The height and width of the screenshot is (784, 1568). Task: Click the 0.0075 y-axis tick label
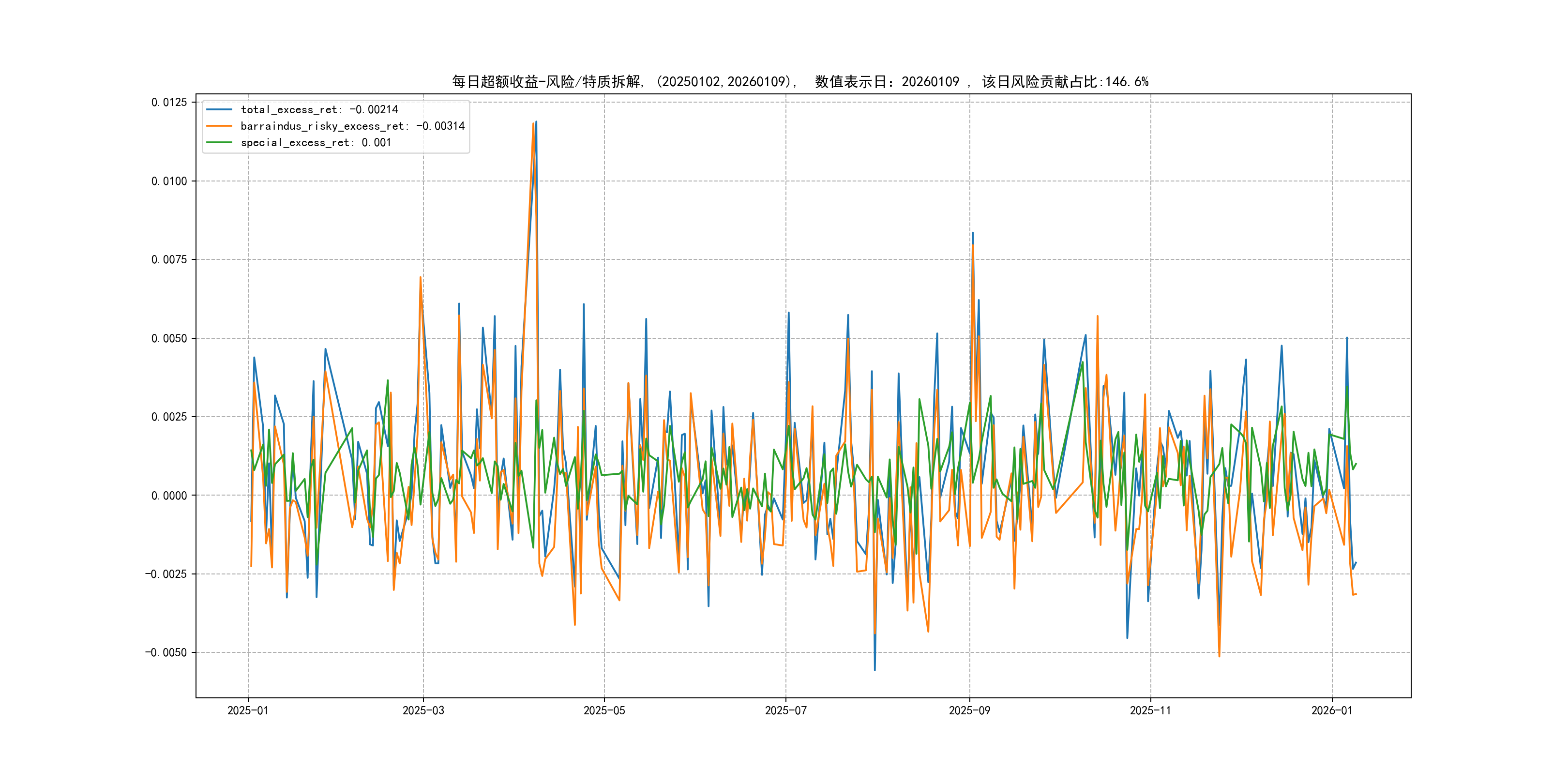point(169,259)
